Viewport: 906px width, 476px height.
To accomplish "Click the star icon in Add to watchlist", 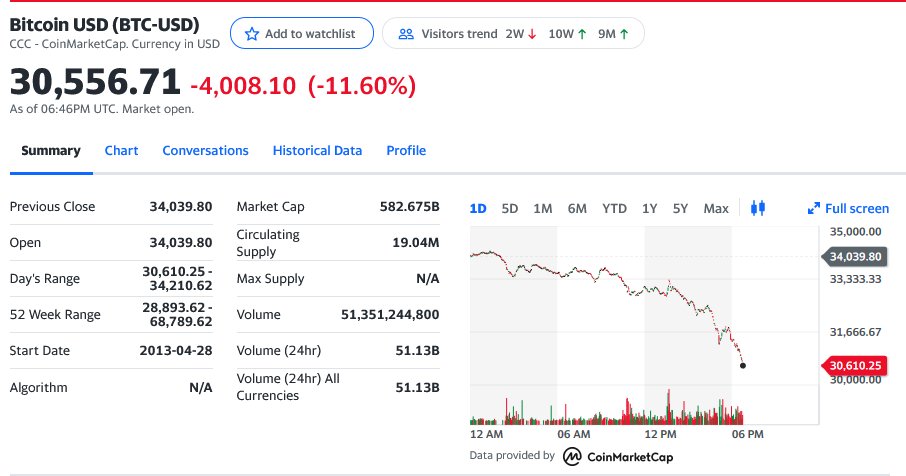I will [x=252, y=34].
